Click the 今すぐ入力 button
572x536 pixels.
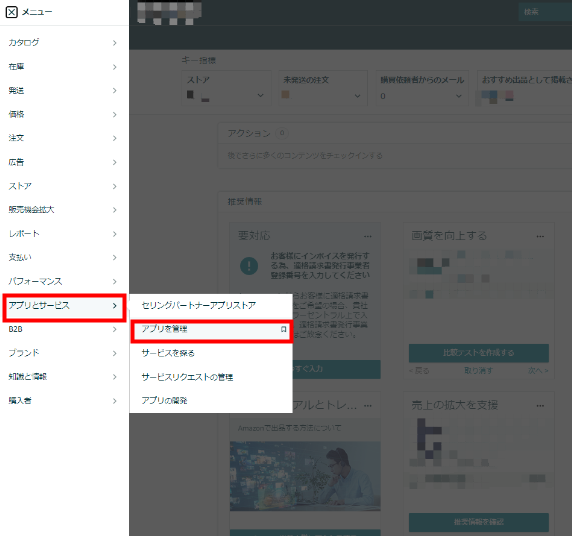click(x=336, y=369)
